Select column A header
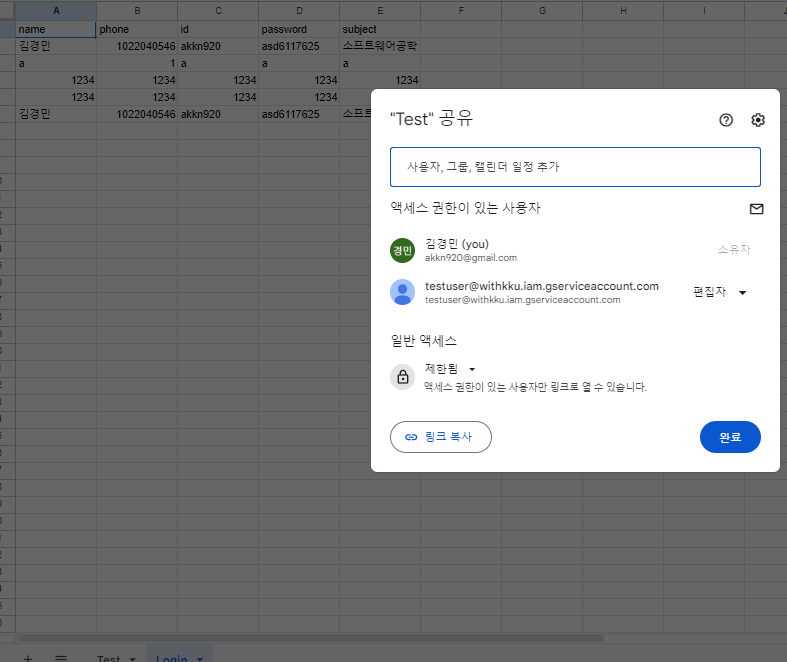Viewport: 787px width, 662px height. 56,11
